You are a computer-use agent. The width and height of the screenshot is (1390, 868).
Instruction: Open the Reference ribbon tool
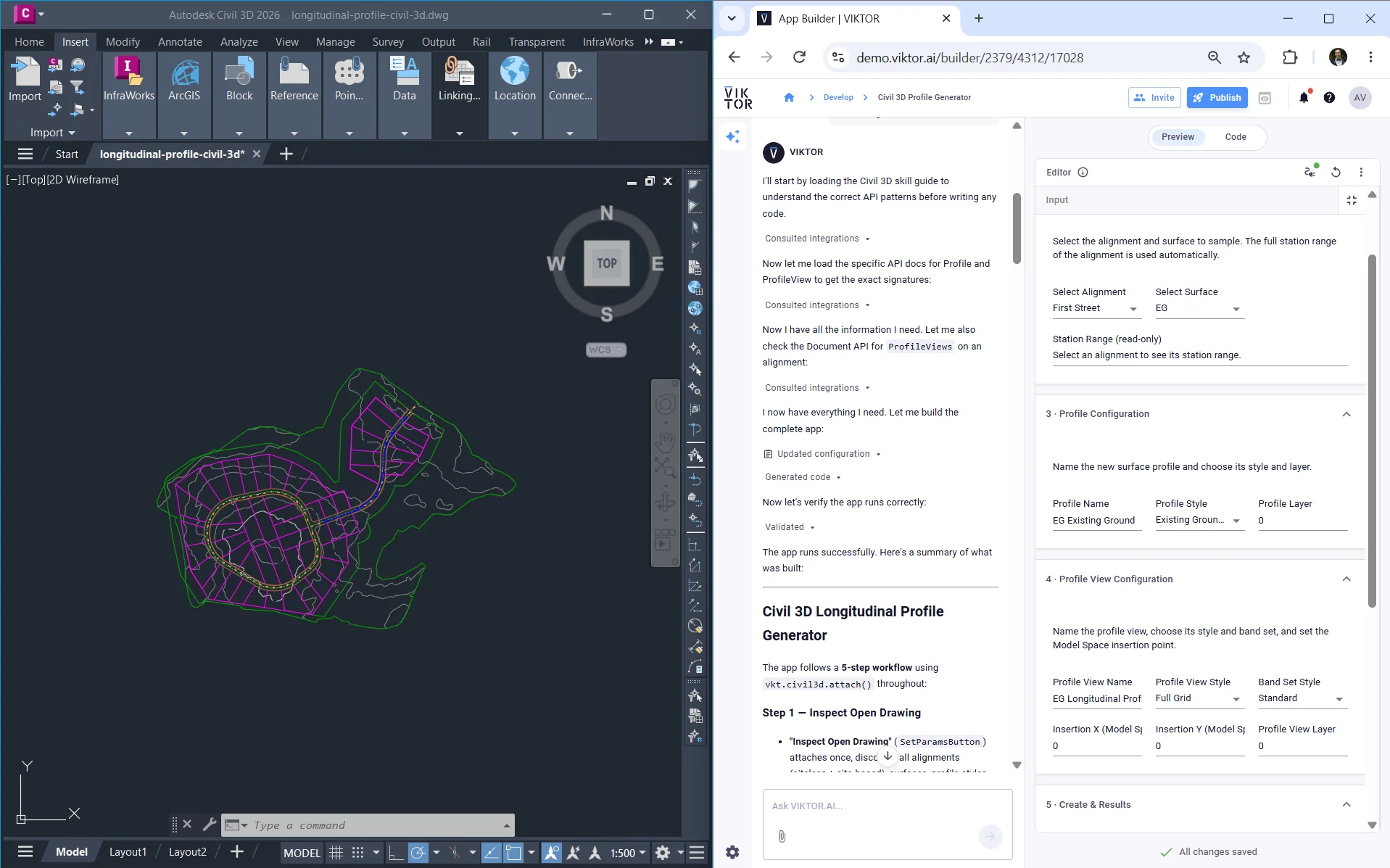[x=294, y=78]
